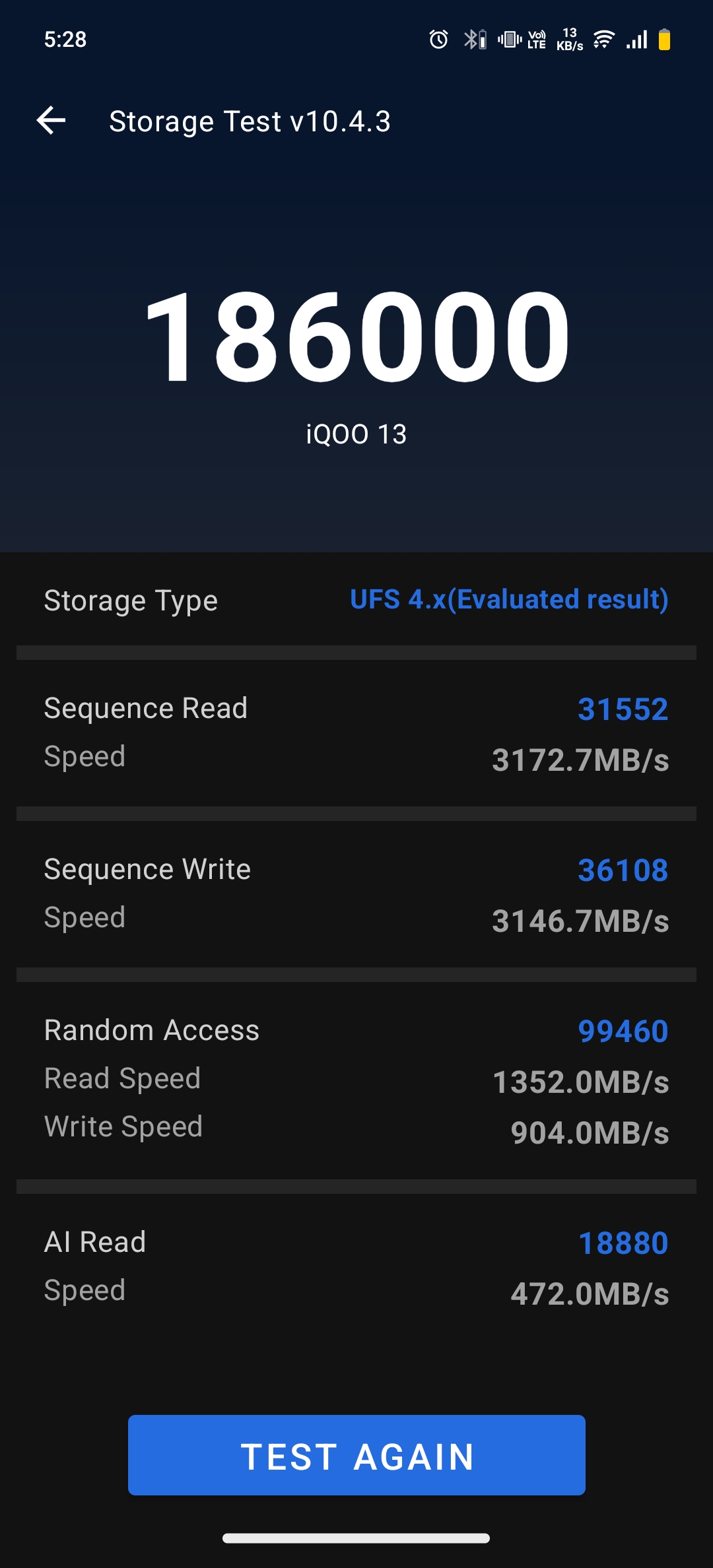Tap the Wi-Fi status icon

pyautogui.click(x=603, y=40)
